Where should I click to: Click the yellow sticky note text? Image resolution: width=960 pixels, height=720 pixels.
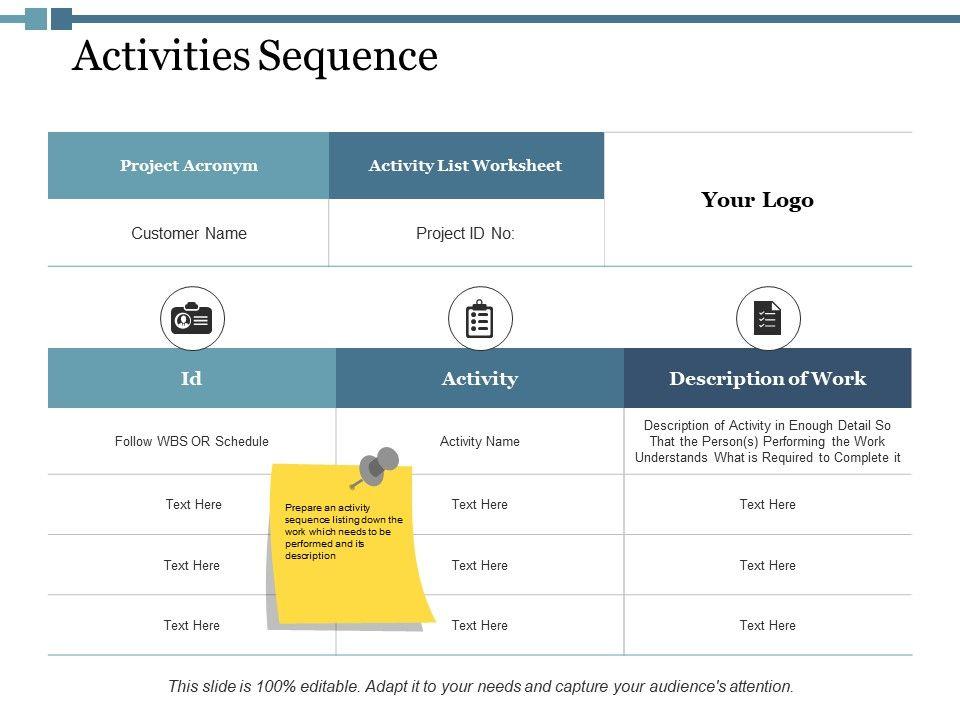[343, 531]
